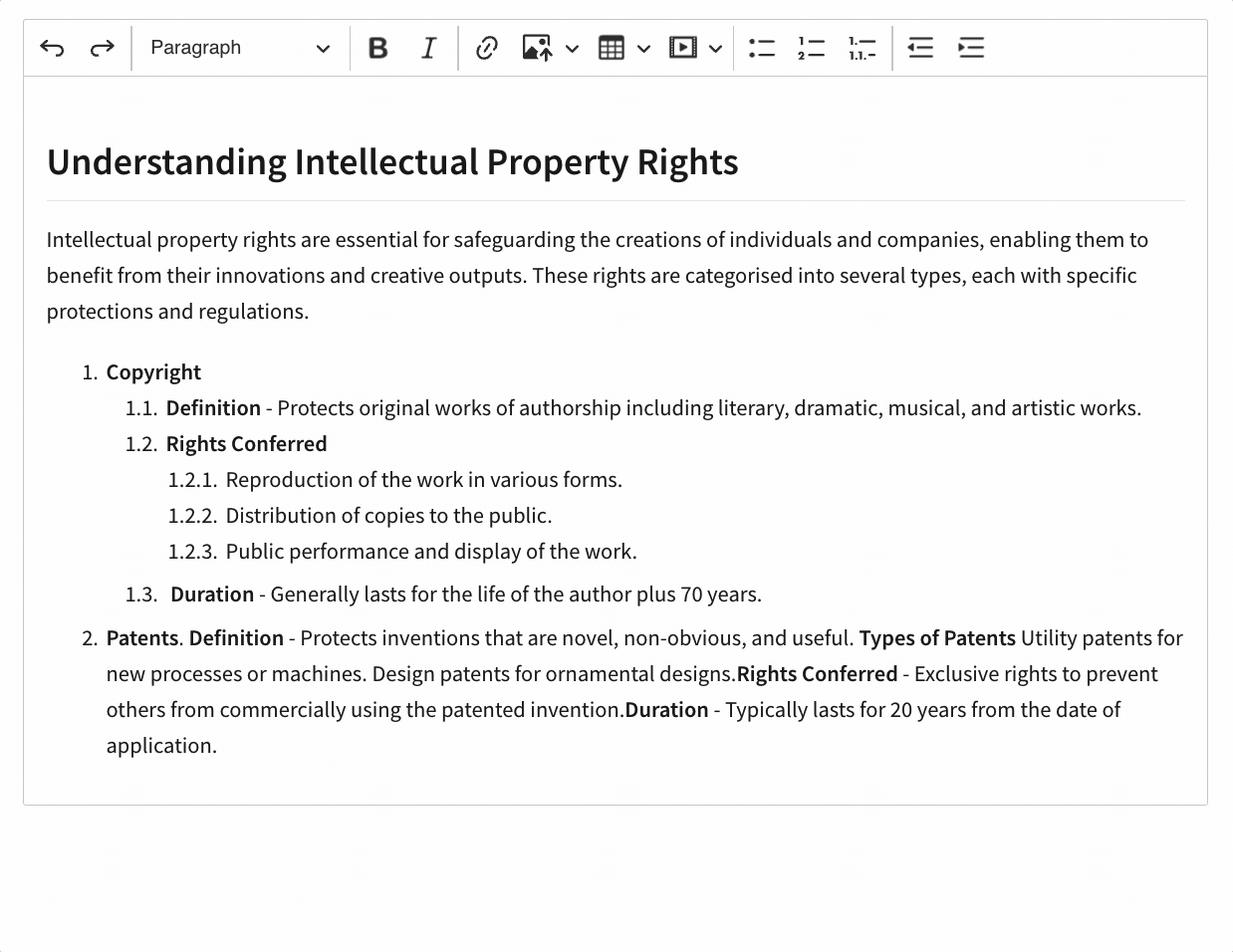1233x952 pixels.
Task: Toggle the bulleted list
Action: (x=762, y=48)
